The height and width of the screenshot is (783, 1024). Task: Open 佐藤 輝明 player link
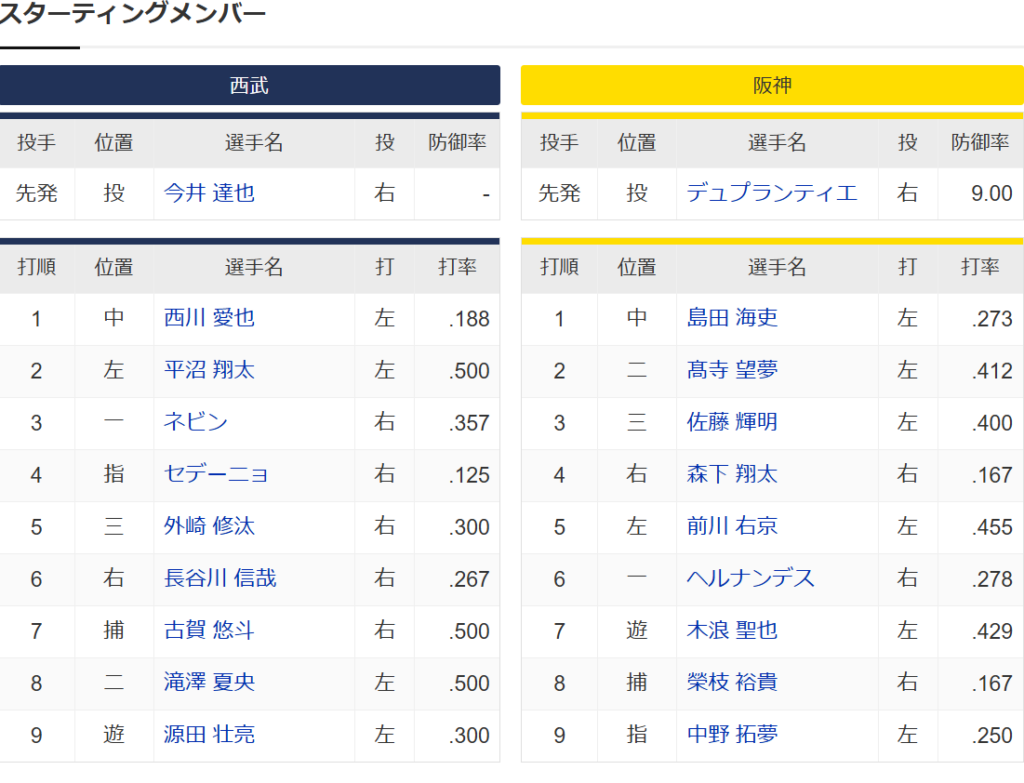(x=732, y=423)
